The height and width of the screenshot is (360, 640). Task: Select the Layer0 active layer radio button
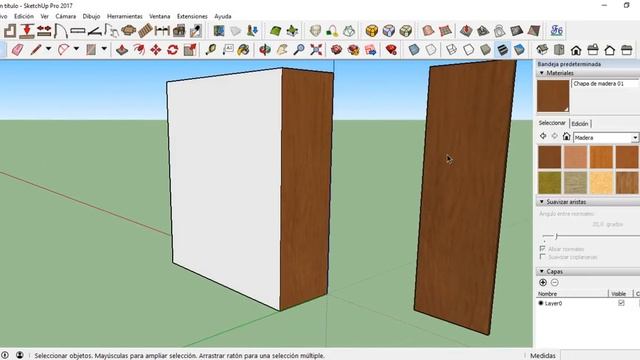(541, 303)
